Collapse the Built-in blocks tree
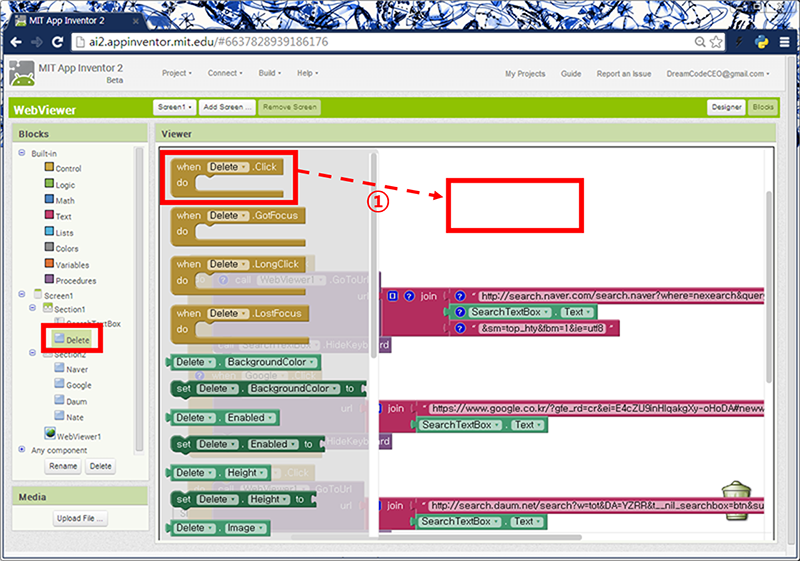Screen dimensions: 800x561 tap(21, 152)
